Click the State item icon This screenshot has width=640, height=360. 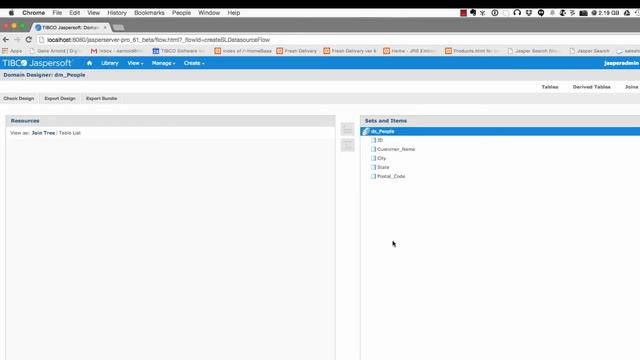click(373, 167)
